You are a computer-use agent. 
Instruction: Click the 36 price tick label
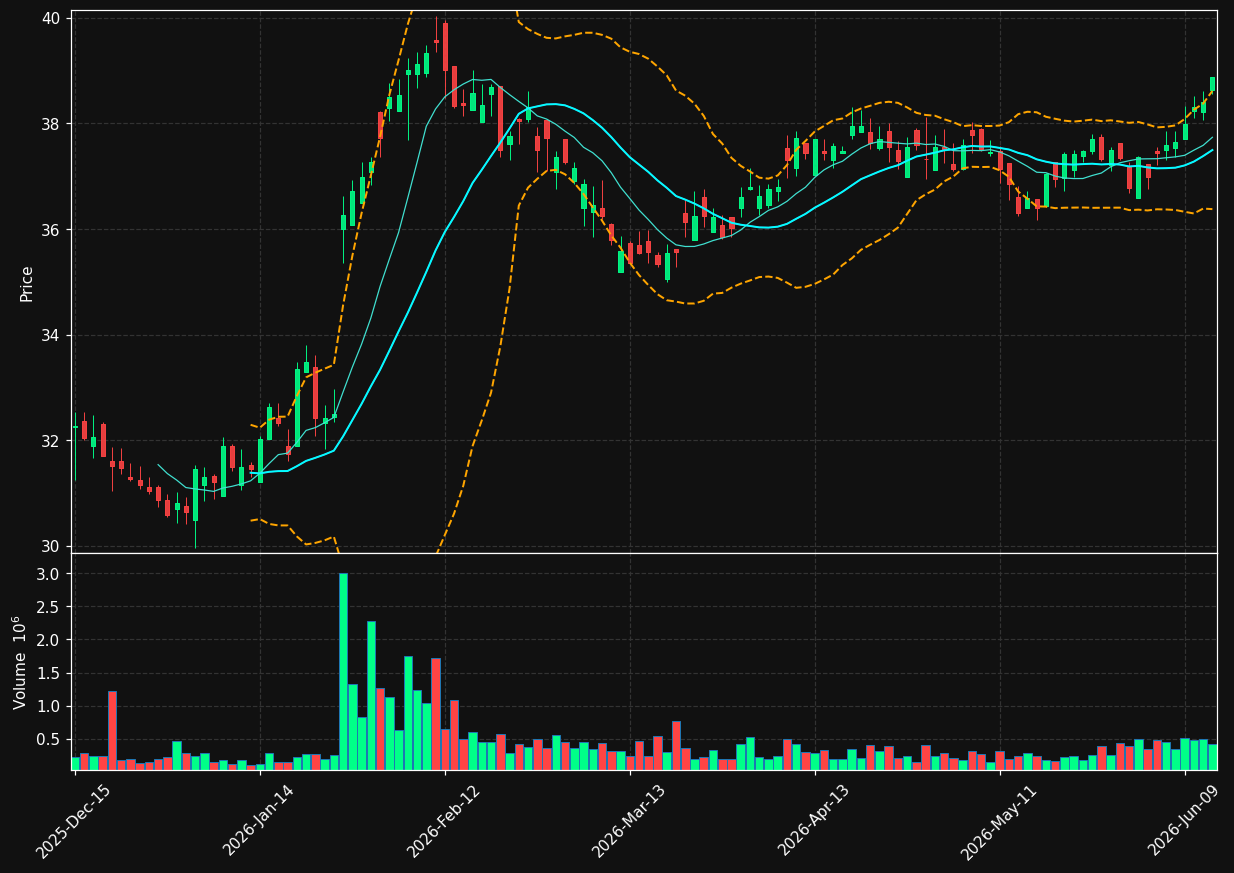coord(52,230)
